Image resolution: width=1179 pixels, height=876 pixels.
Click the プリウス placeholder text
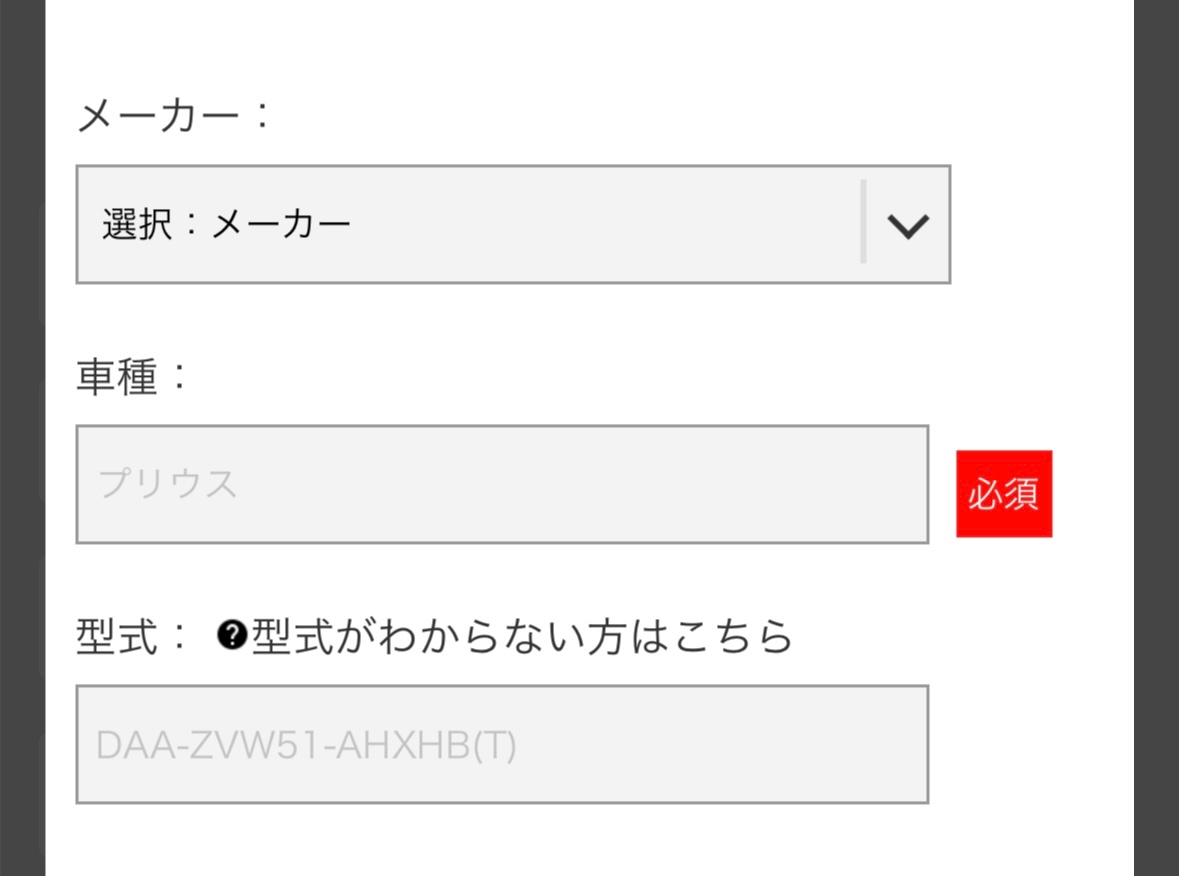pos(168,485)
